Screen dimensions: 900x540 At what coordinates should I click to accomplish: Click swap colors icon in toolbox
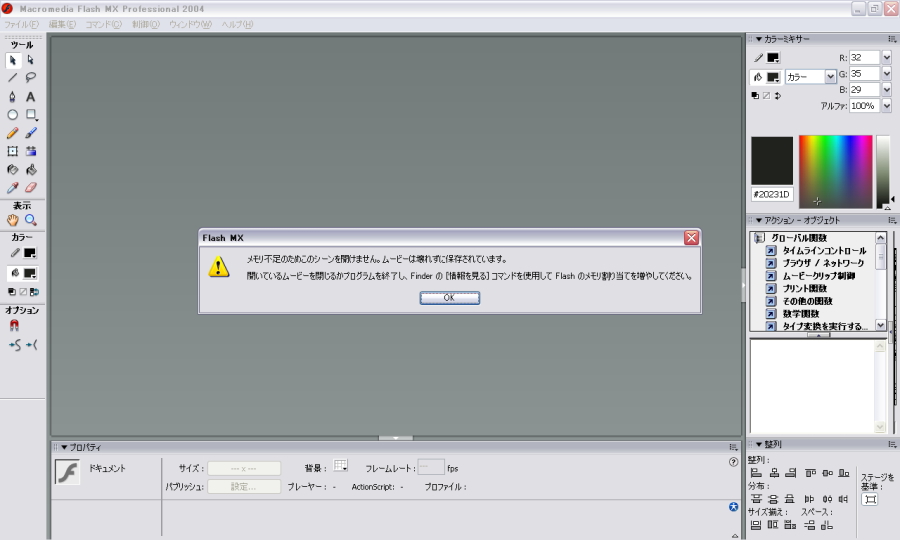coord(34,292)
